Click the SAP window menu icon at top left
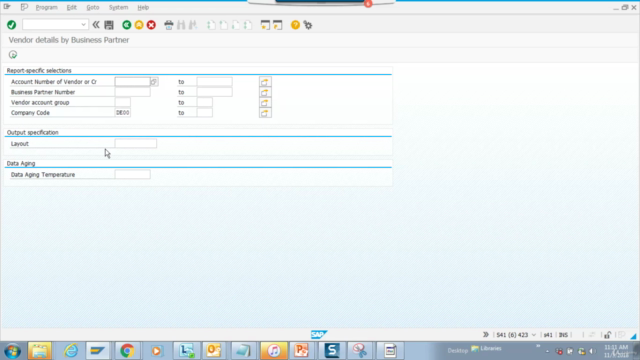640x360 pixels. [x=7, y=7]
